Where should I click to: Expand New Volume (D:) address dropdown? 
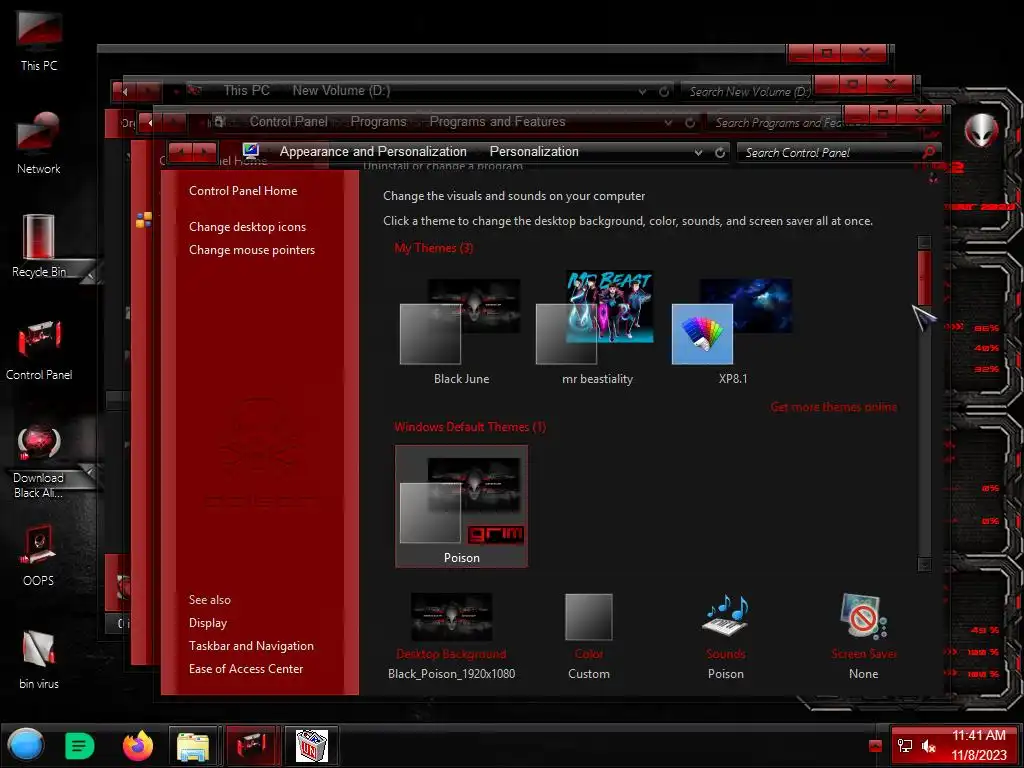click(x=643, y=91)
